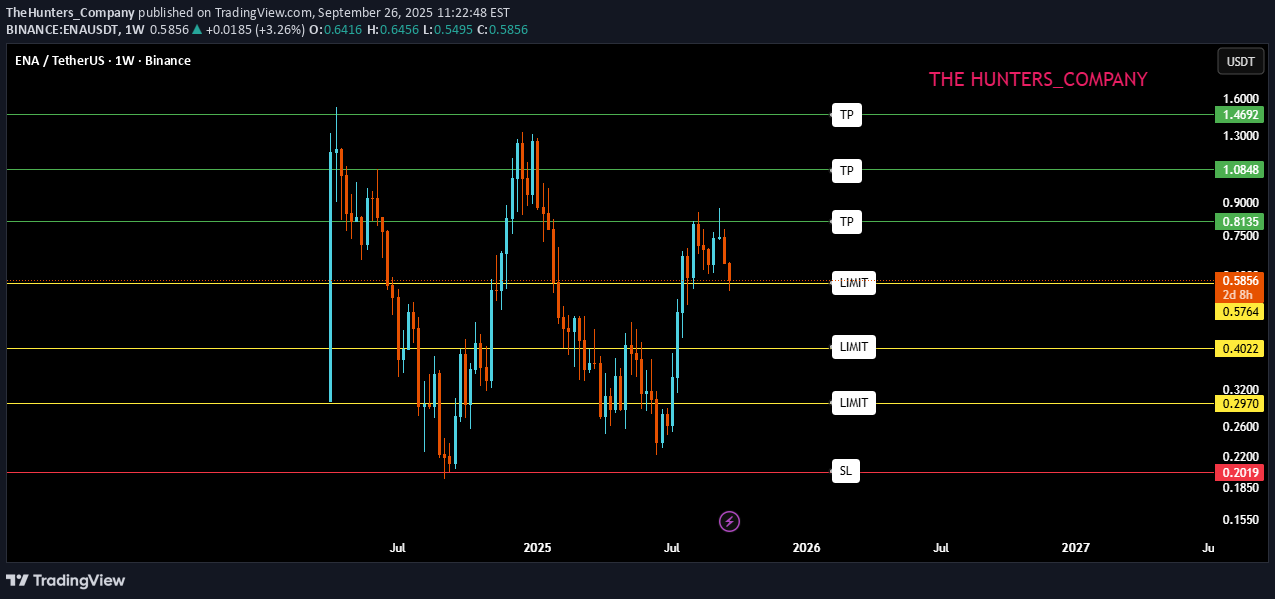
Task: Click the green 1.4692 price tag
Action: click(1240, 115)
